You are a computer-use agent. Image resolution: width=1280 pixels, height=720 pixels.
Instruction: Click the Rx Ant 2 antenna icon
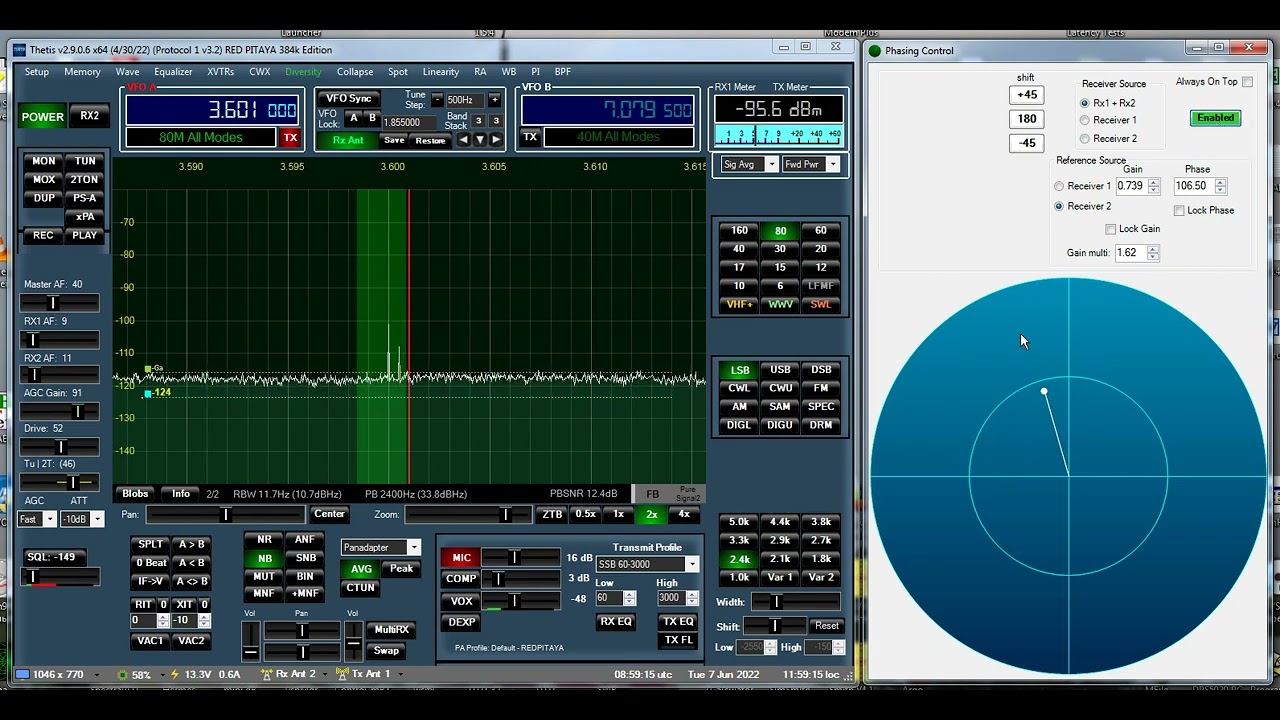[x=266, y=674]
